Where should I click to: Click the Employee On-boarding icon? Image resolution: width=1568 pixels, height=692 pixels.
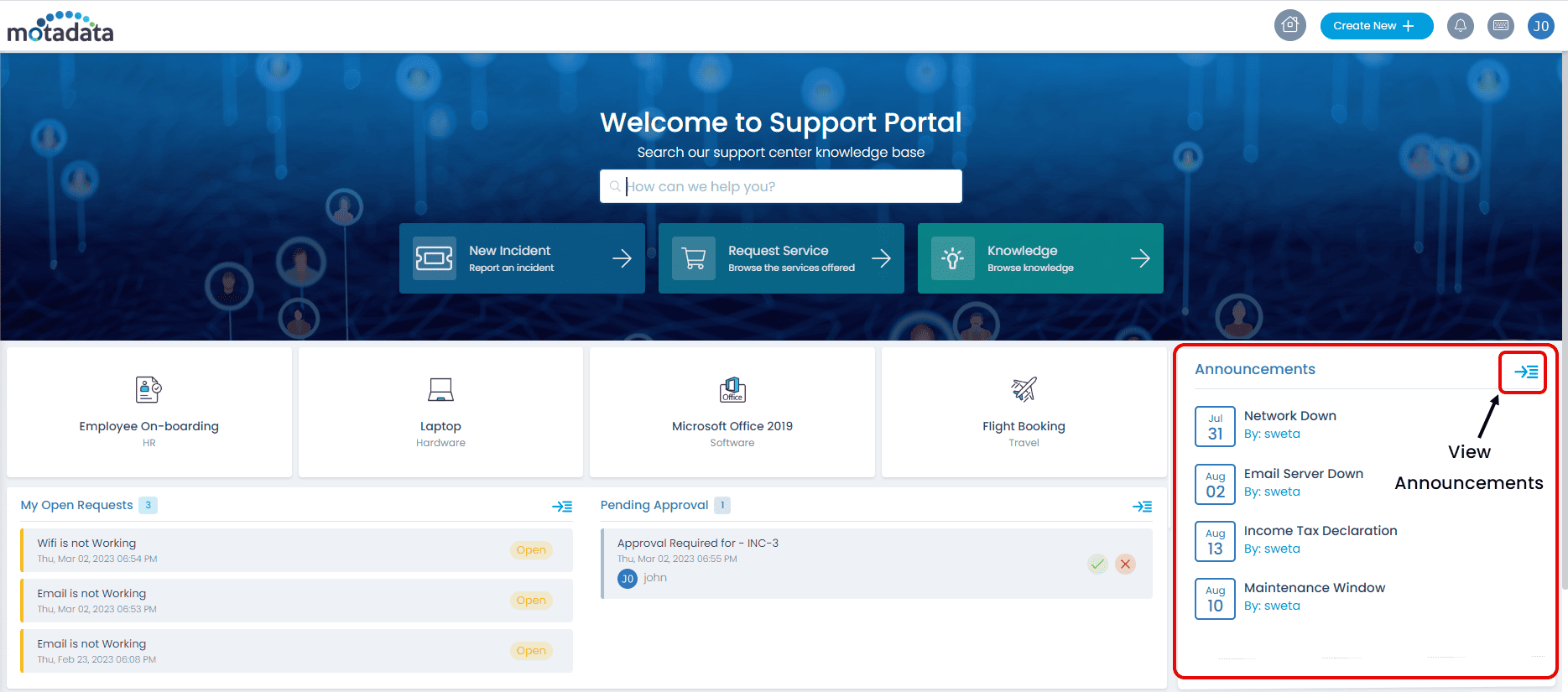tap(148, 389)
